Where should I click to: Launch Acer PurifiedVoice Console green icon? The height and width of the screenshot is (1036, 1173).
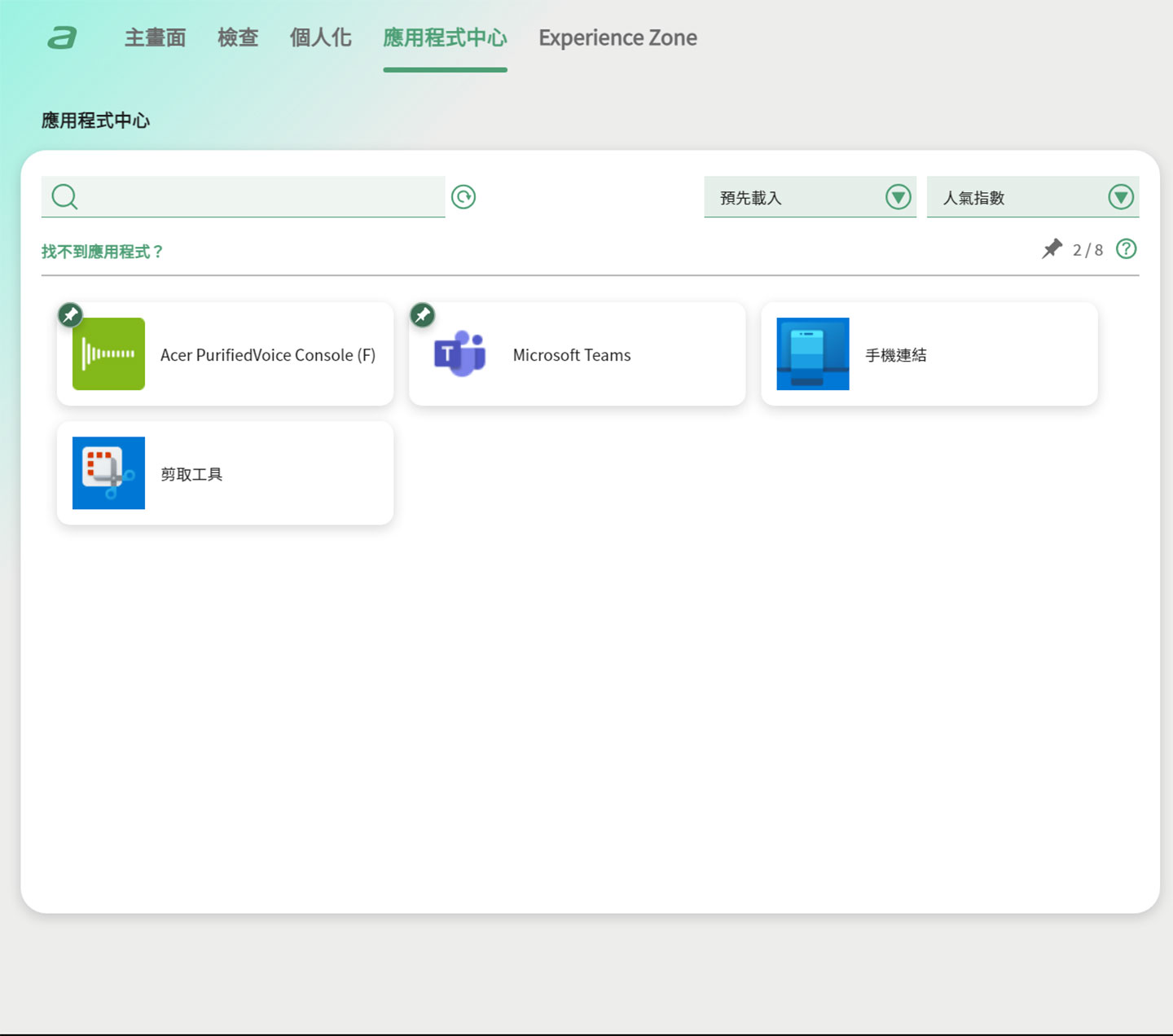[x=108, y=354]
